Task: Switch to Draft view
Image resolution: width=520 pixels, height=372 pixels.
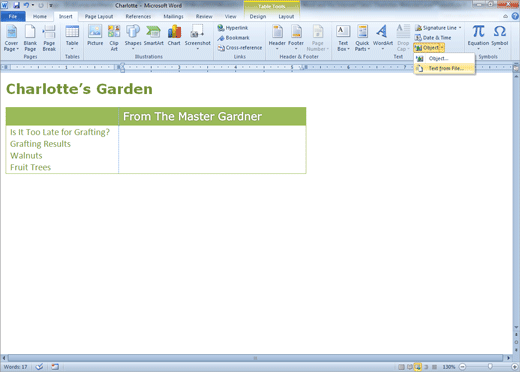Action: [434, 367]
